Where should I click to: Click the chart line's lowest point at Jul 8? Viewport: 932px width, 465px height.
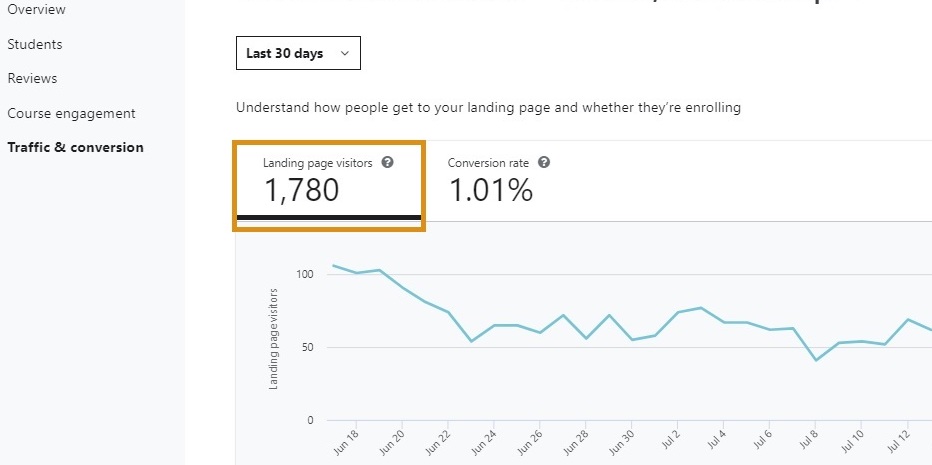(816, 360)
